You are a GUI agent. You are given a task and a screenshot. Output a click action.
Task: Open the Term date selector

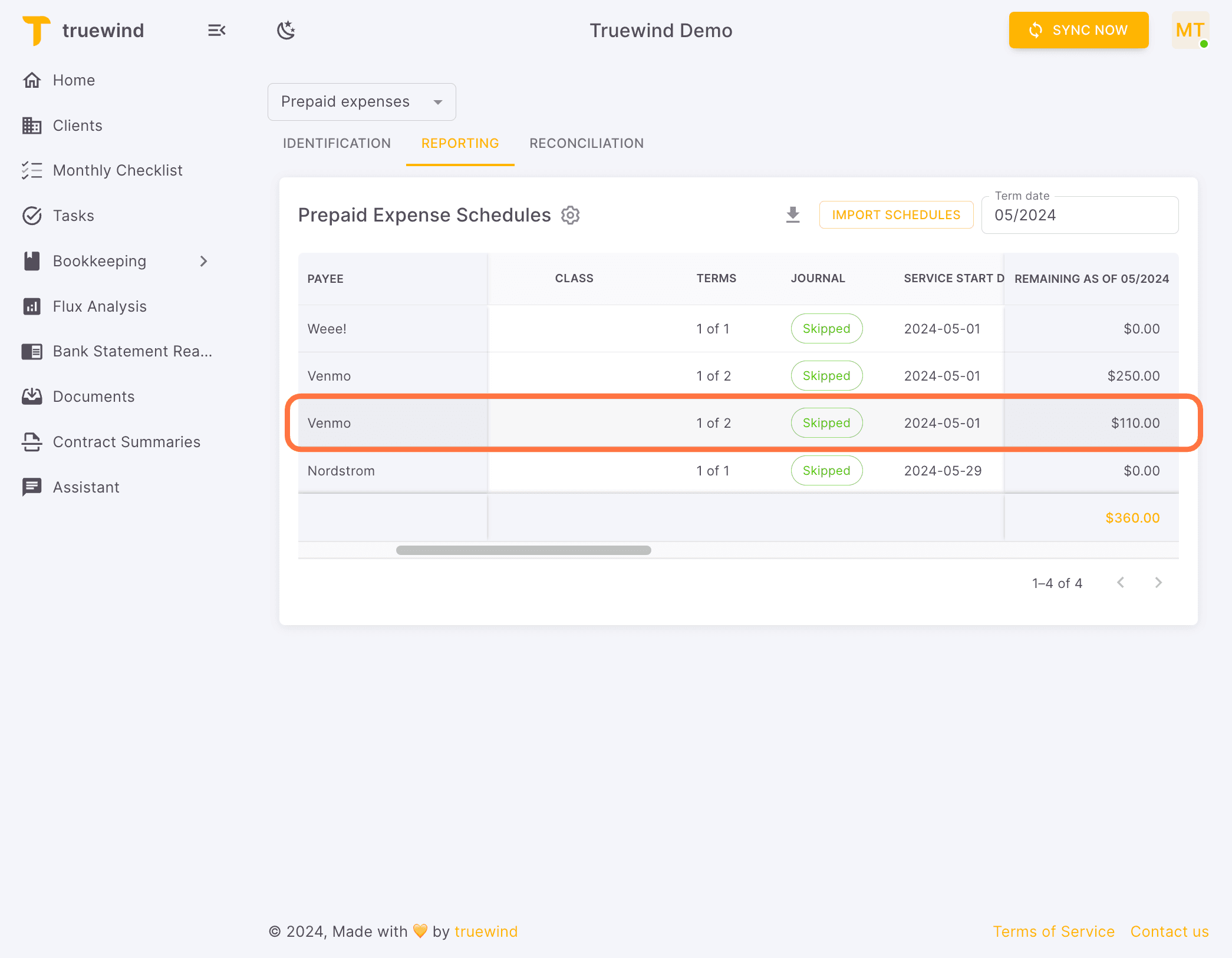pos(1079,215)
